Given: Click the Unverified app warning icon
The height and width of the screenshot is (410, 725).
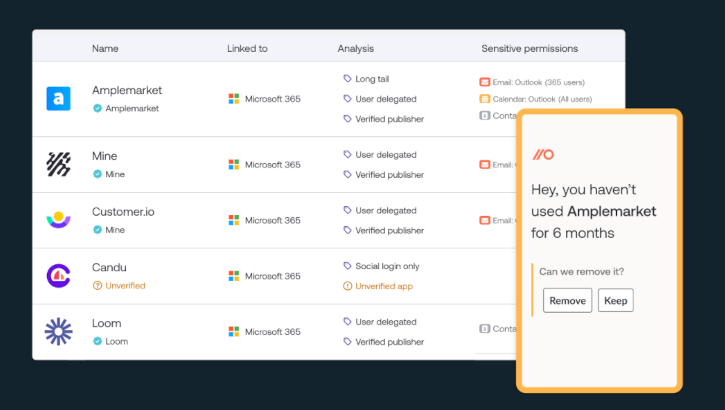Looking at the screenshot, I should pyautogui.click(x=347, y=286).
